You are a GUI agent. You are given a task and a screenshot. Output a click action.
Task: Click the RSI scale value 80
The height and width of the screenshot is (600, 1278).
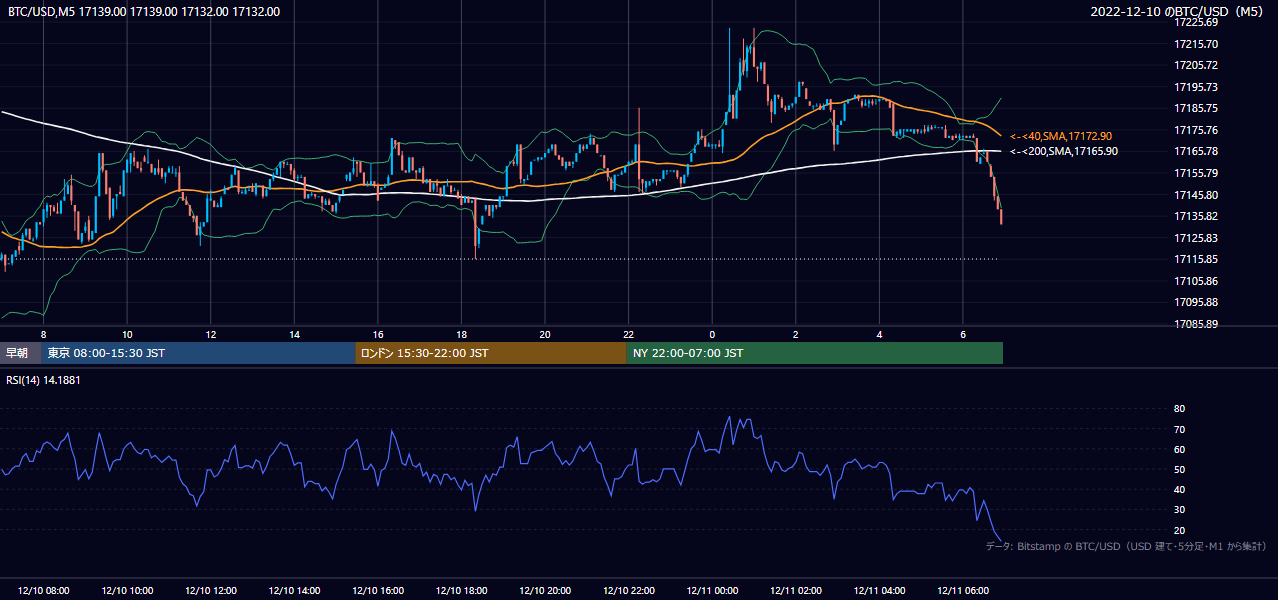coord(1179,409)
